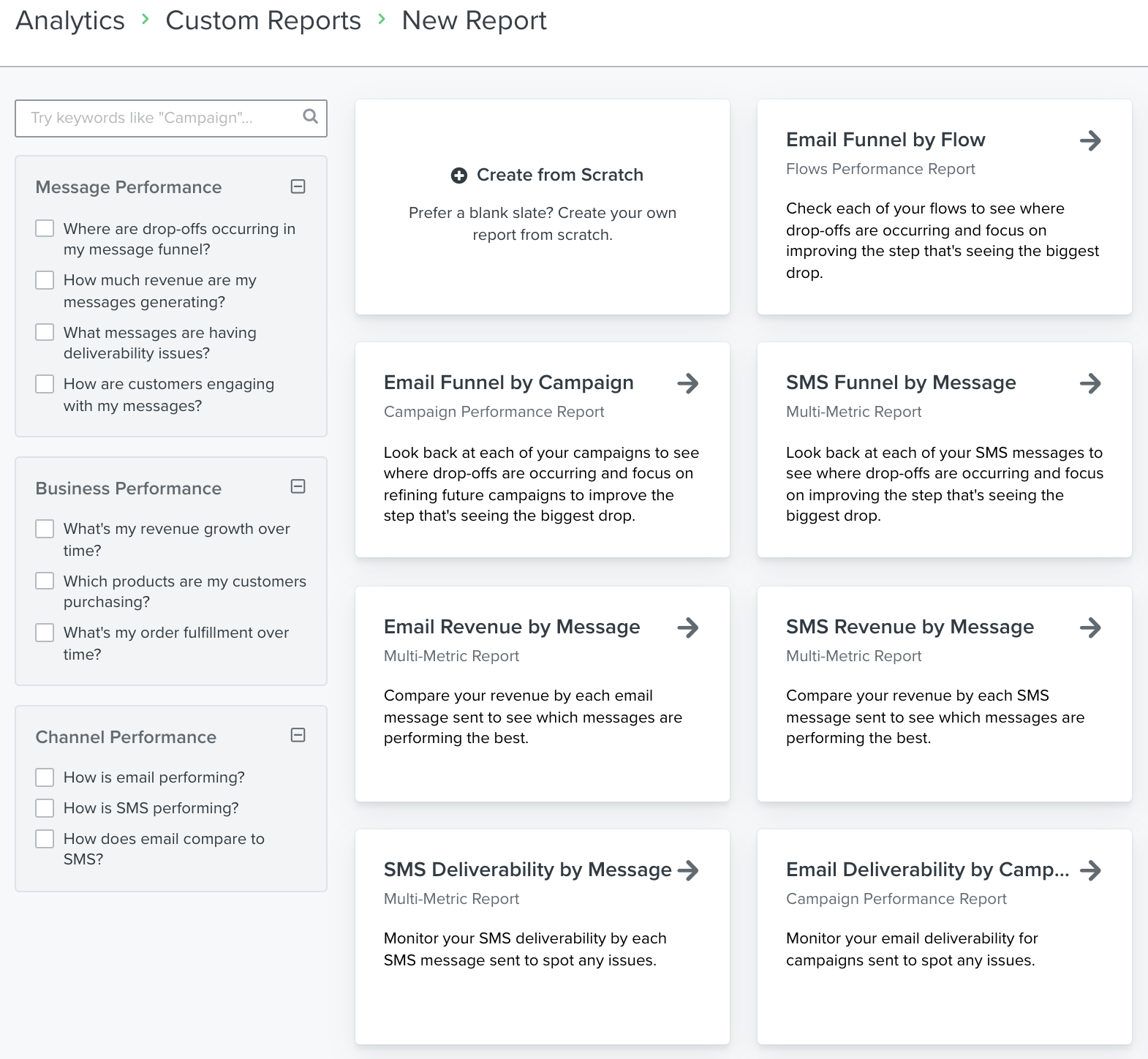Click the search magnifier icon
The image size is (1148, 1059).
click(x=310, y=116)
